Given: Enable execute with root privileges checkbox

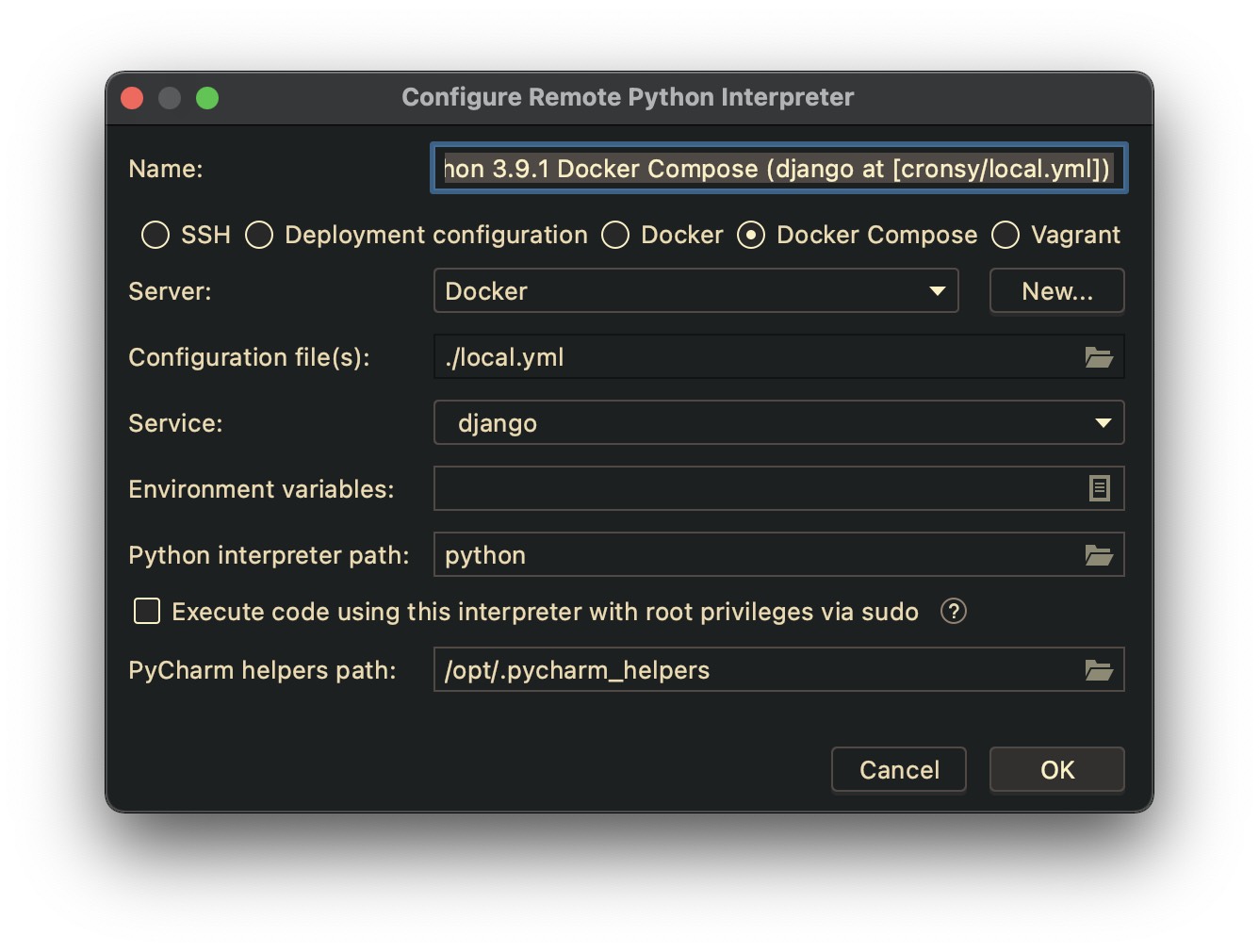Looking at the screenshot, I should (x=147, y=612).
